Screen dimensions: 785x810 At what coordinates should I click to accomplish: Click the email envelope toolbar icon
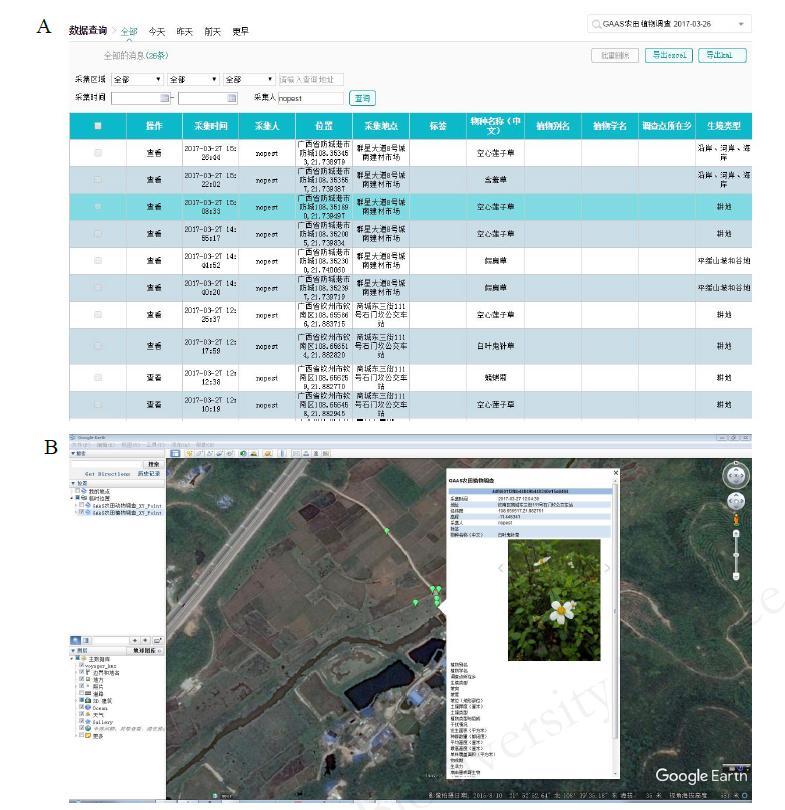coord(296,454)
